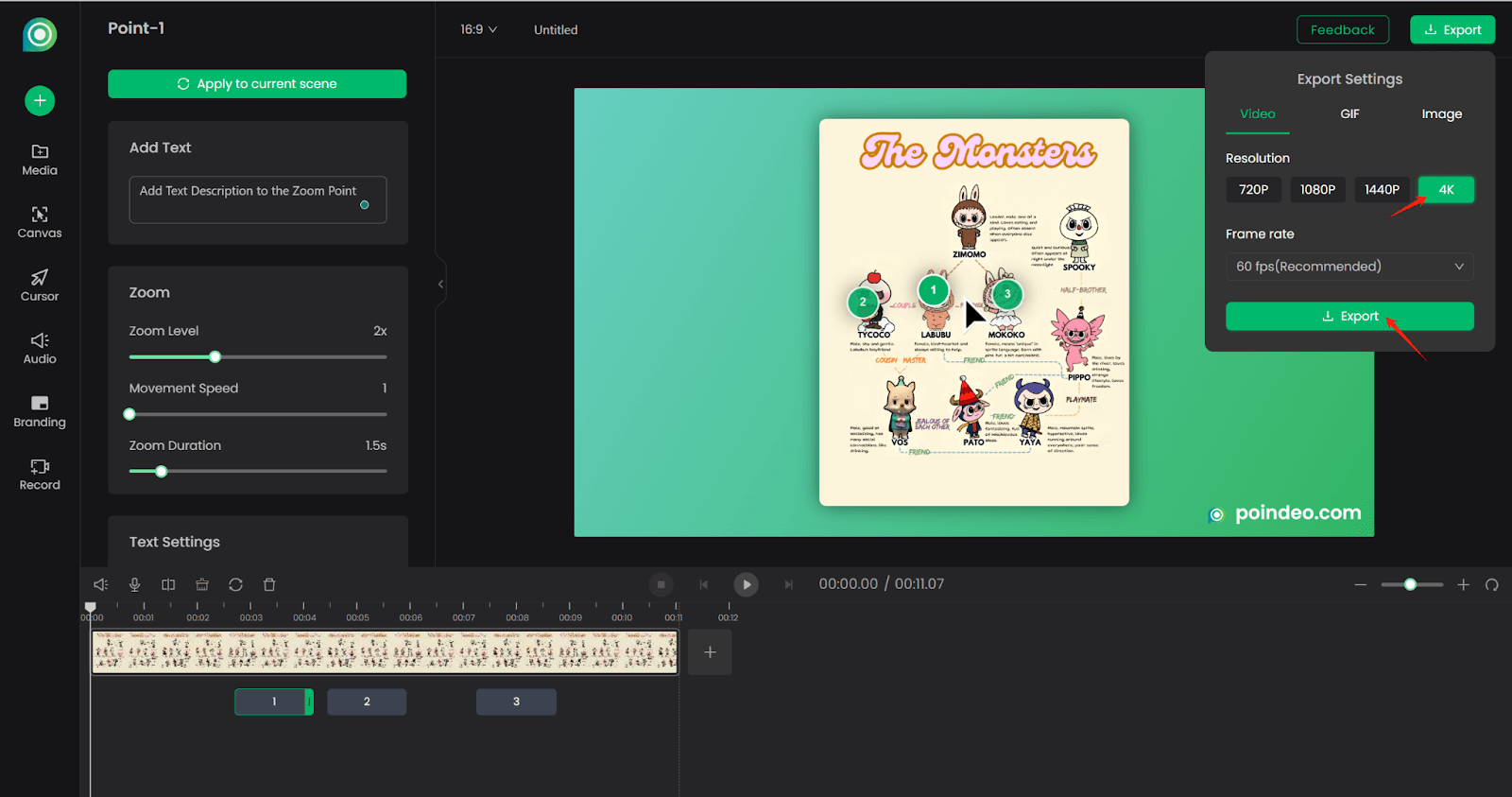Zoom in the timeline with plus icon
1512x797 pixels.
[1463, 584]
